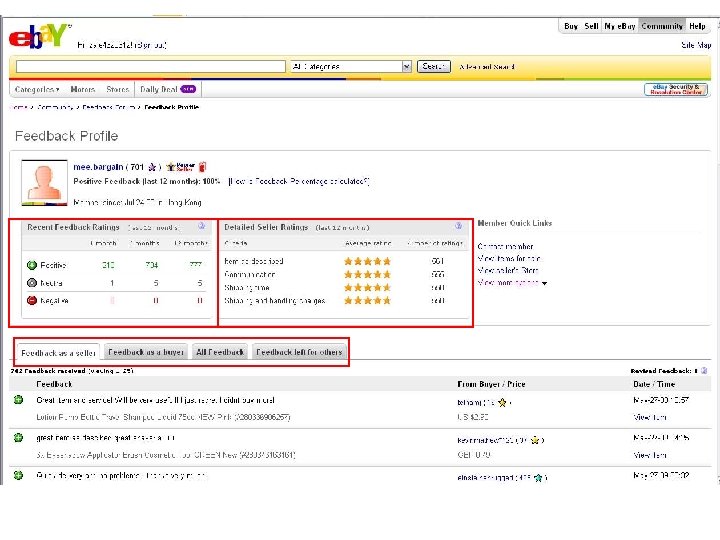The width and height of the screenshot is (720, 540).
Task: Open the Community menu
Action: (x=662, y=26)
